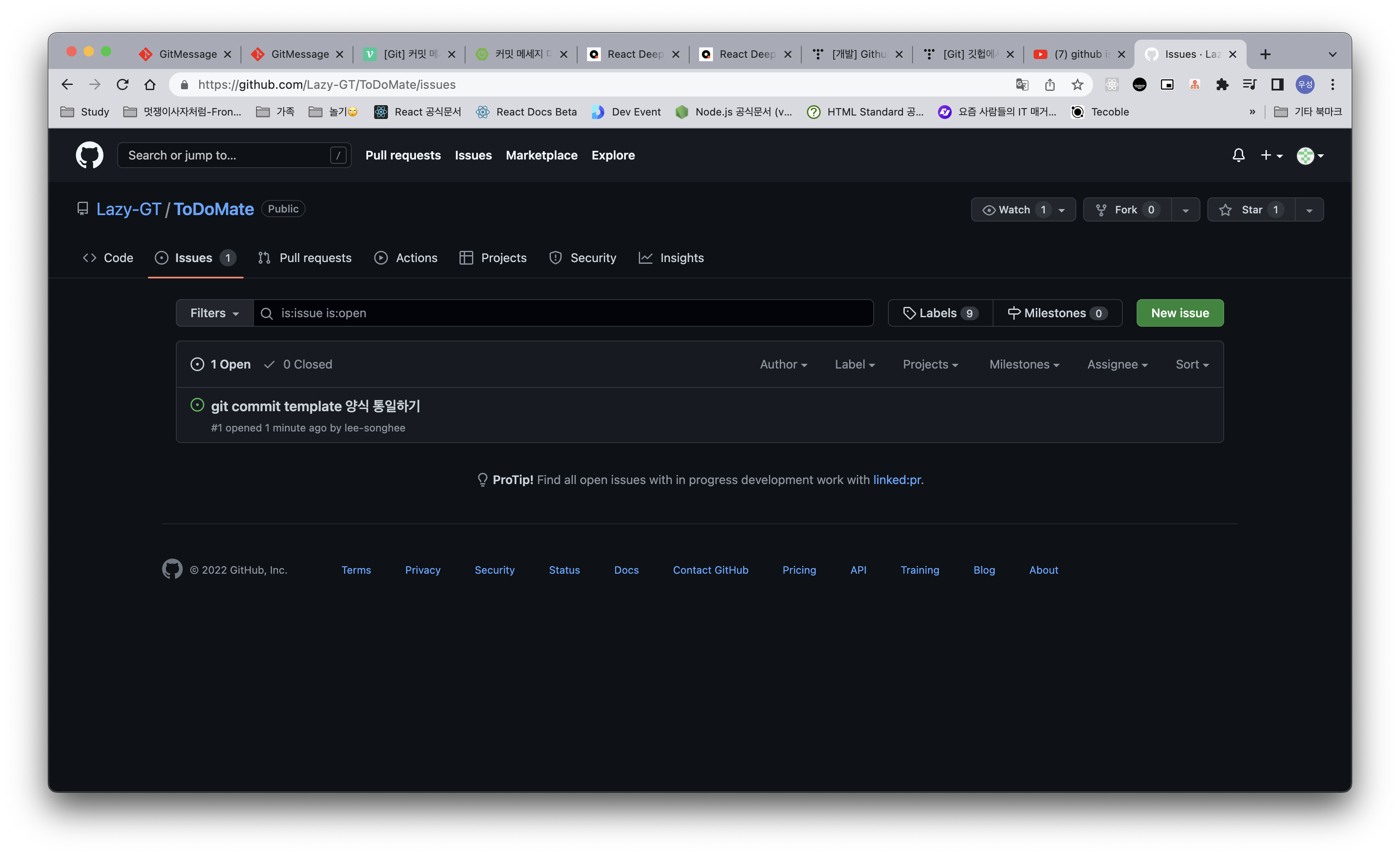The image size is (1400, 856).
Task: Open the Assignee filter dropdown
Action: pos(1116,364)
